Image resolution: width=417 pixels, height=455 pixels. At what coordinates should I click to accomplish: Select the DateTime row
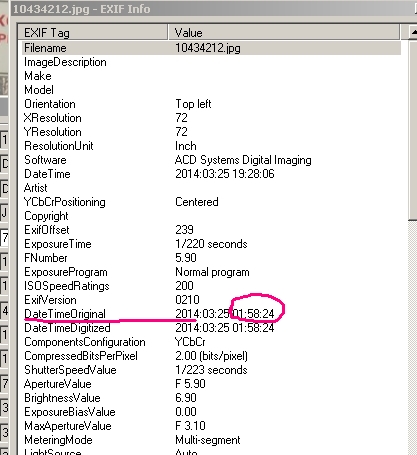[x=212, y=174]
